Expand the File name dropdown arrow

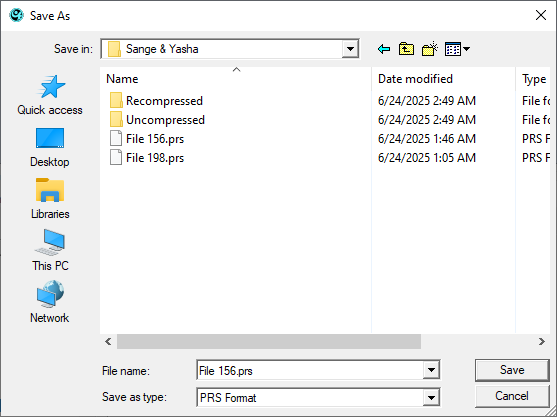pos(431,370)
